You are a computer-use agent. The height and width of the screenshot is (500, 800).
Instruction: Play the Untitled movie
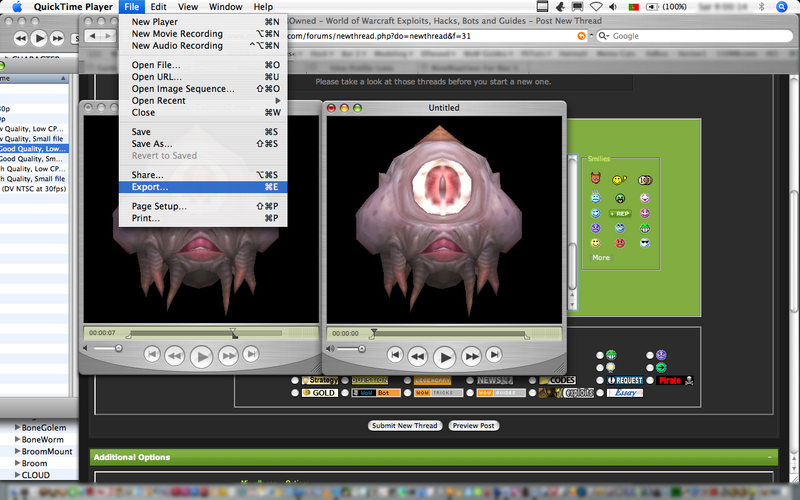(x=445, y=357)
